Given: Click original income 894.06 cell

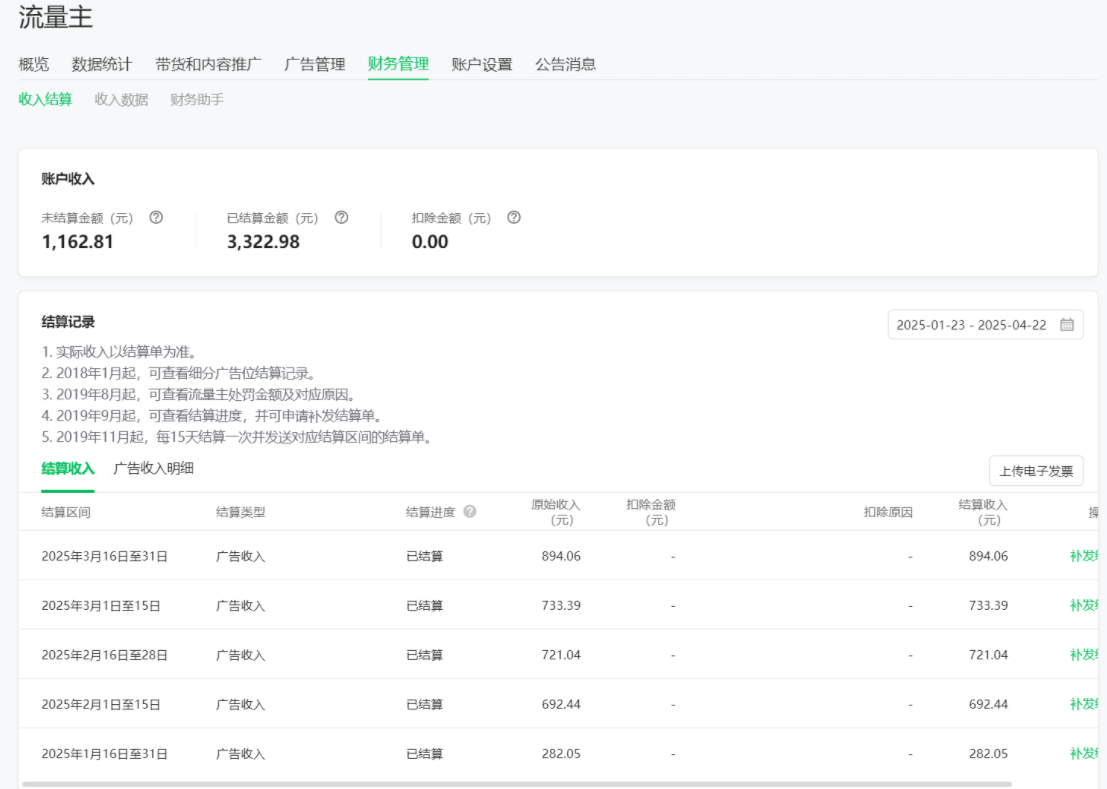Looking at the screenshot, I should point(561,556).
